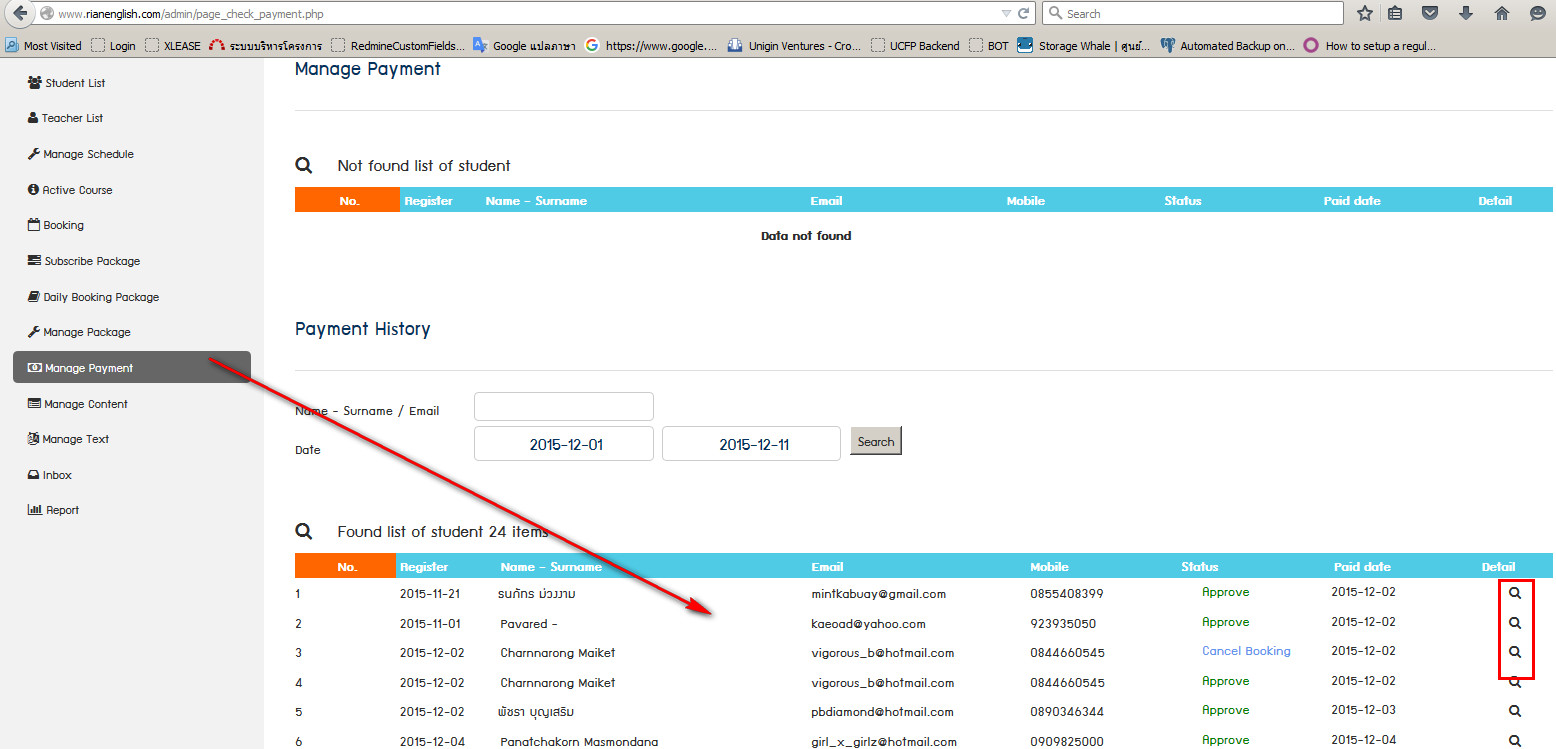Open the downloads arrow icon

pos(1466,14)
